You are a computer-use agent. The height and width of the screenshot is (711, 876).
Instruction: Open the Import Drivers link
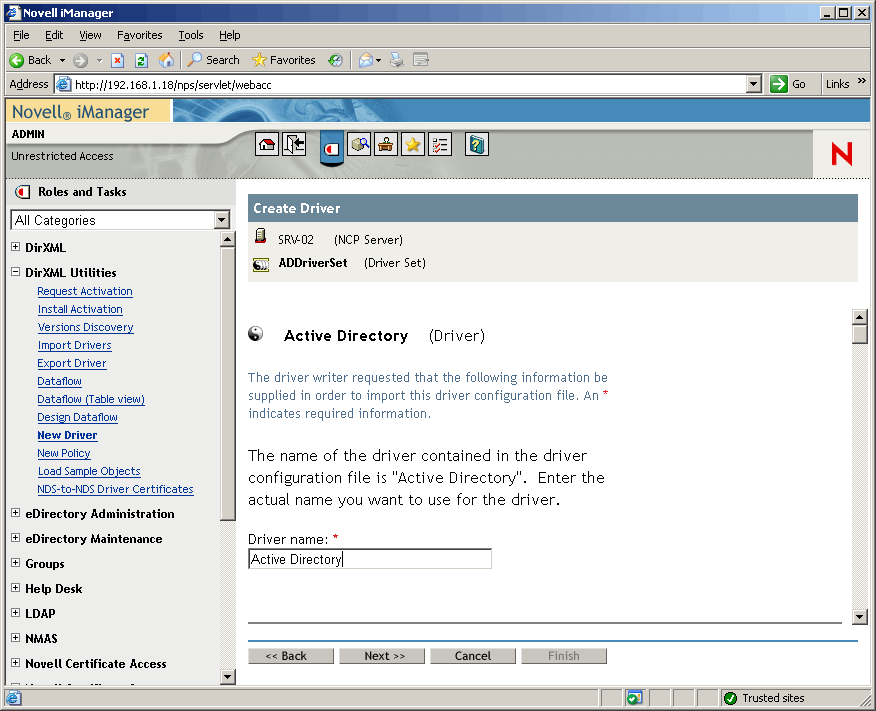[x=74, y=345]
